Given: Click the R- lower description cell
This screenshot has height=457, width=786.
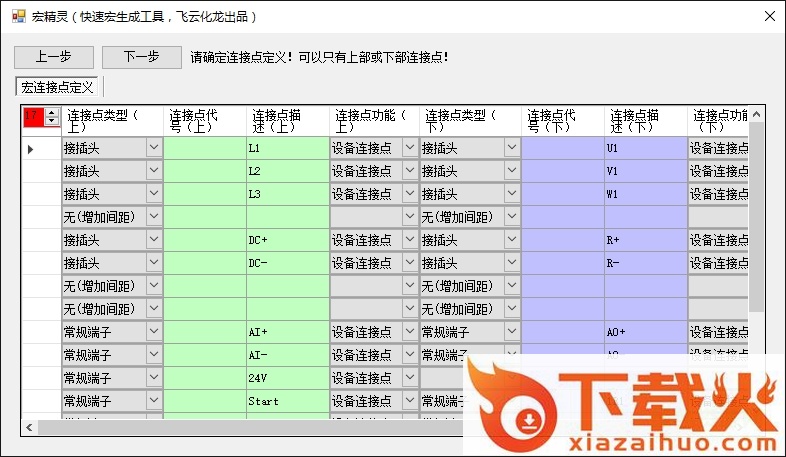Looking at the screenshot, I should click(646, 264).
